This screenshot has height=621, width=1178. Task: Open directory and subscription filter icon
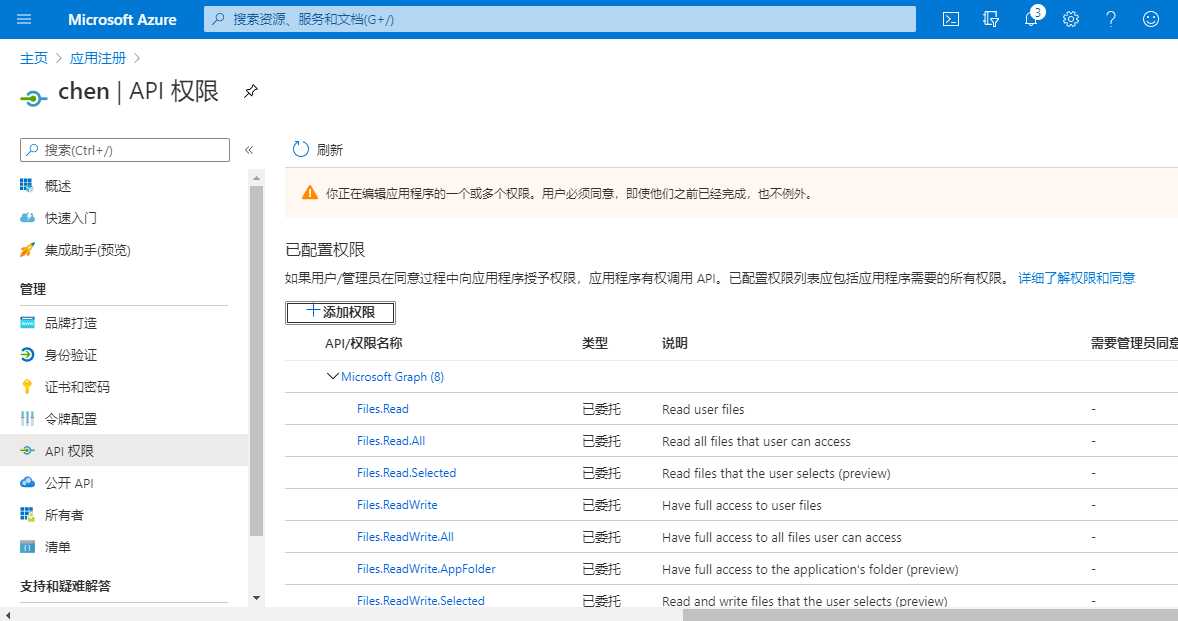click(x=991, y=20)
